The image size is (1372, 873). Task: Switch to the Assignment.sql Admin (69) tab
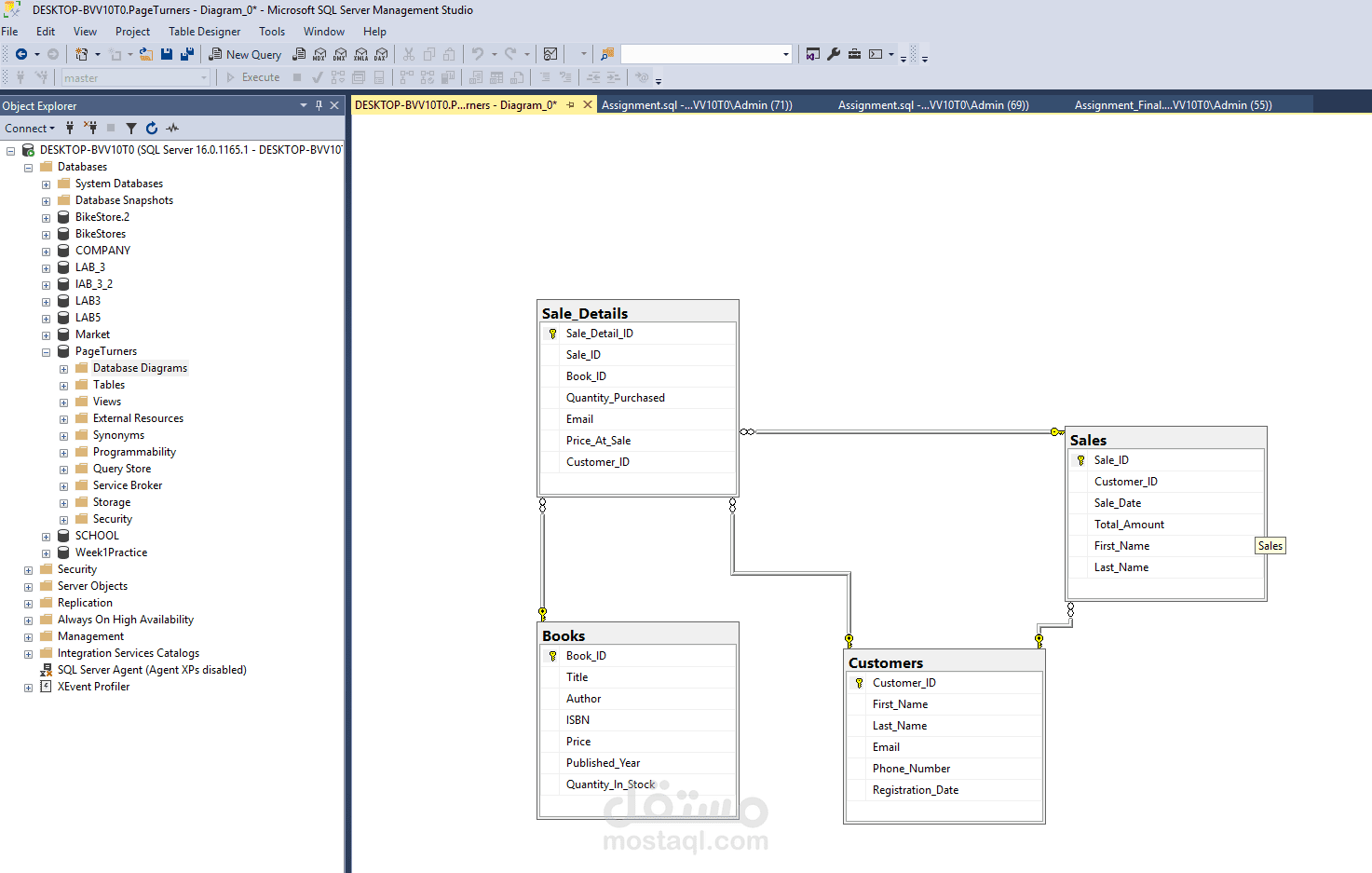[933, 105]
